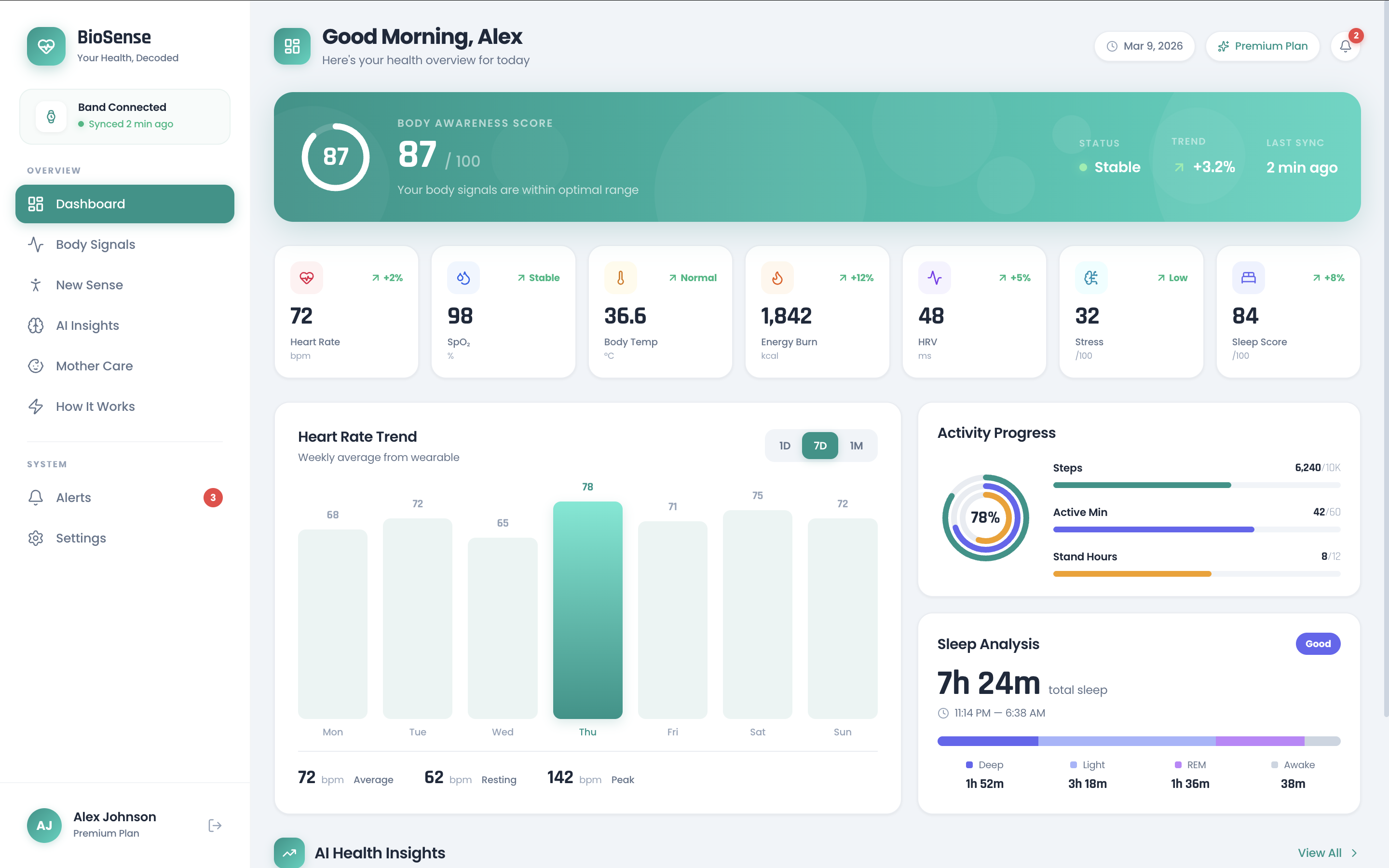This screenshot has width=1389, height=868.
Task: Click the SpO₂ droplet icon
Action: click(x=463, y=278)
